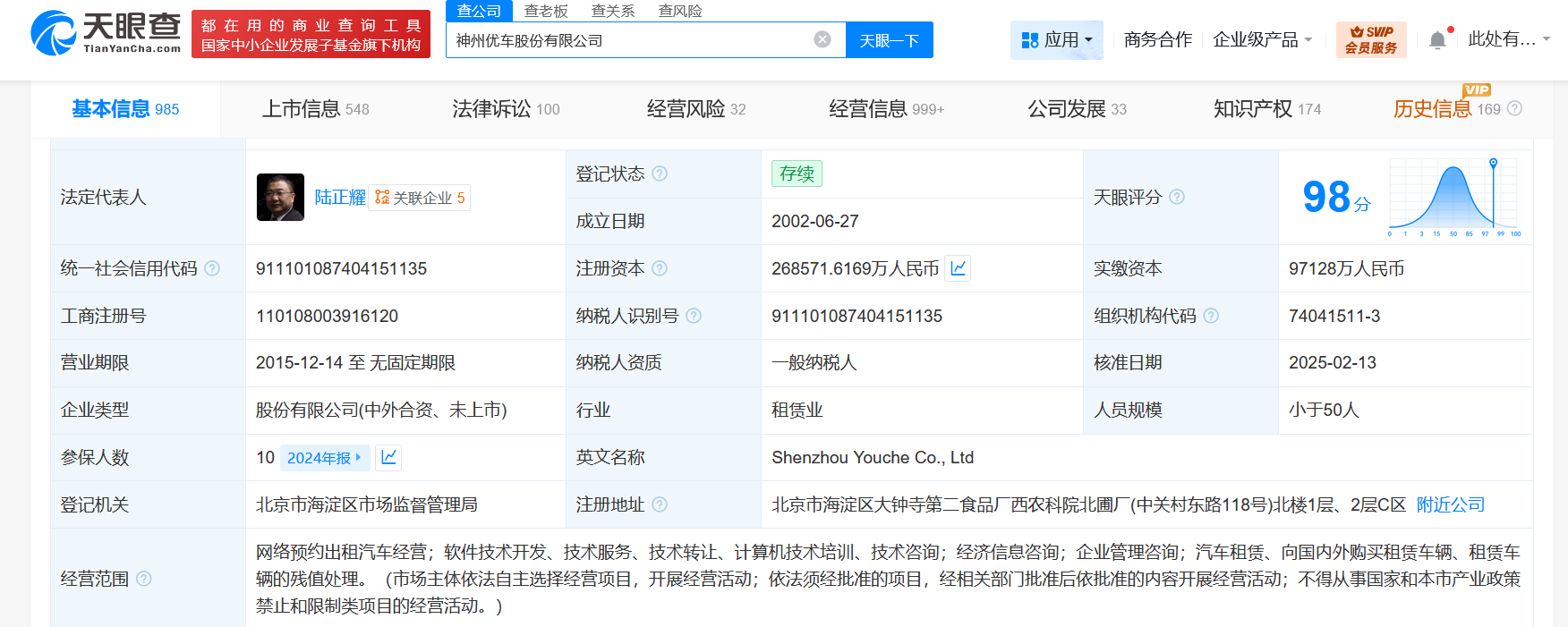Open the SVIP 会员服务 badge

[x=1370, y=40]
